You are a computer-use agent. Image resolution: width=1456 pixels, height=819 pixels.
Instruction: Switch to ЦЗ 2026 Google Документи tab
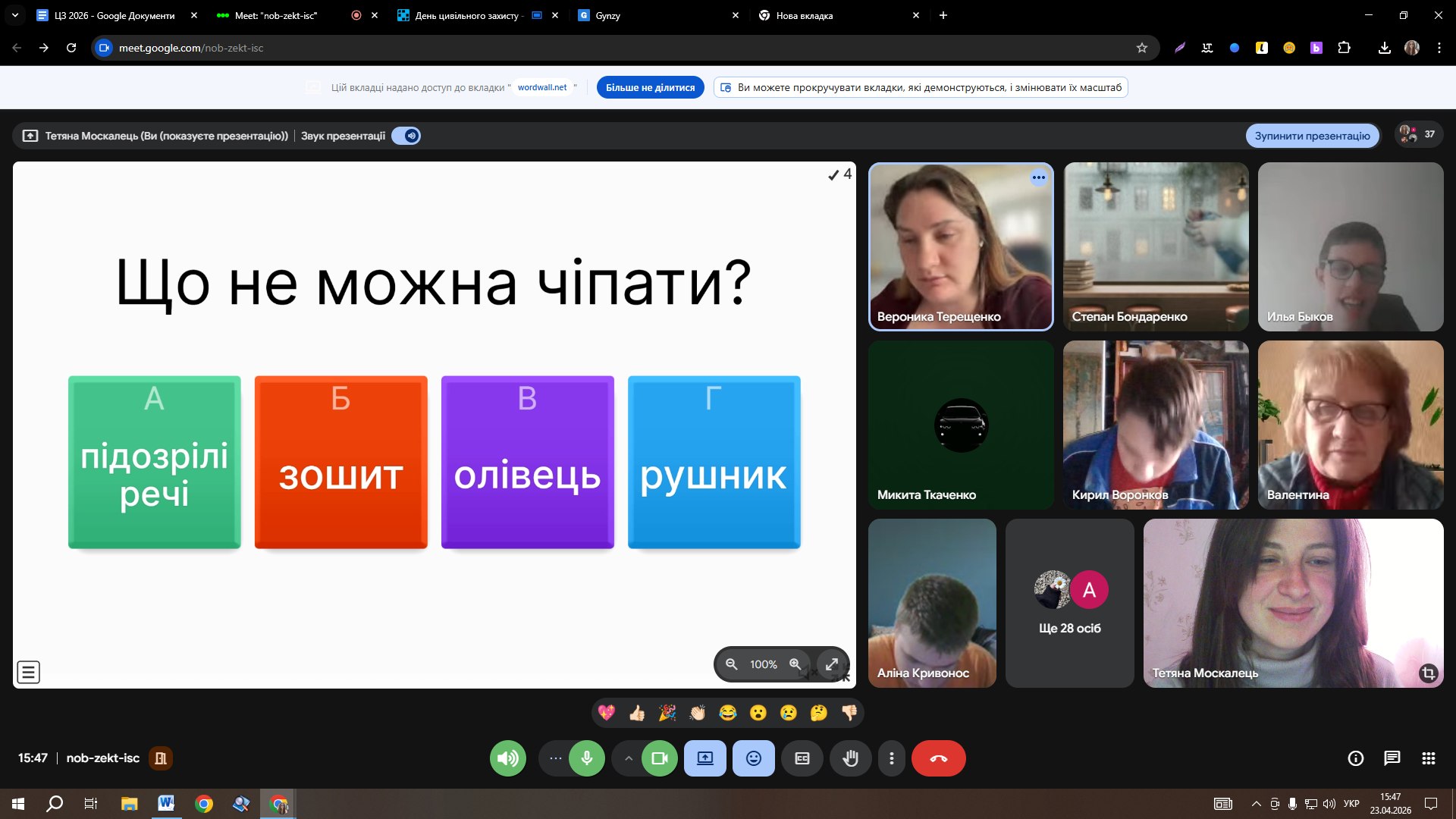click(x=114, y=15)
